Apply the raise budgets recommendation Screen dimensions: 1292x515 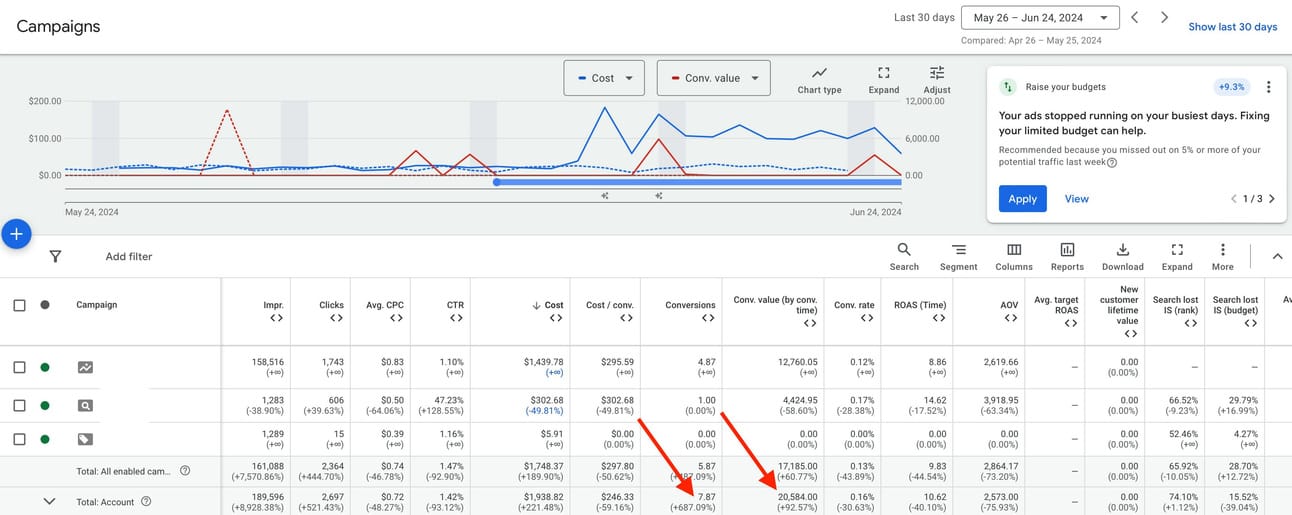[1022, 199]
